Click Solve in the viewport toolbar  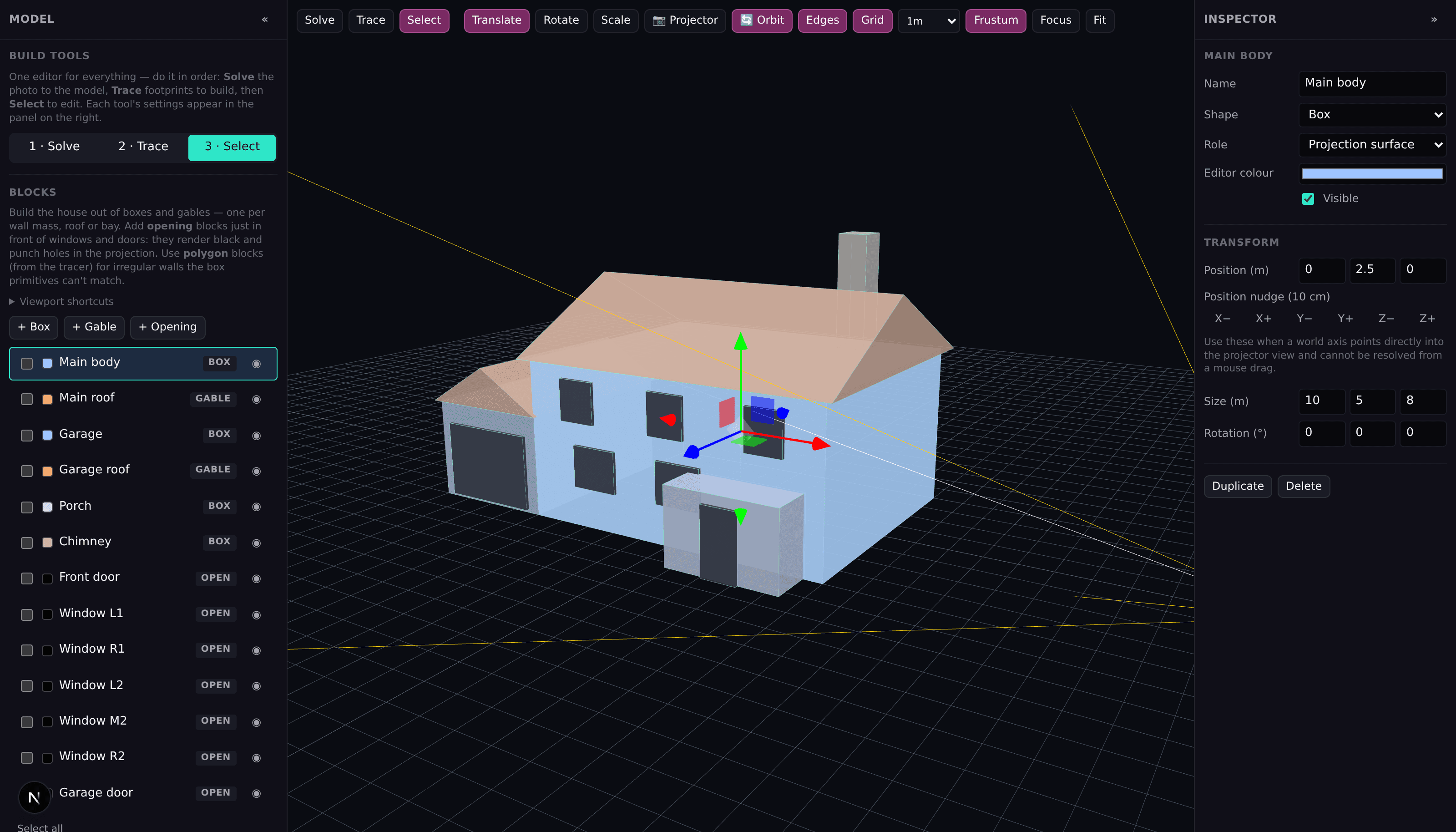point(319,20)
